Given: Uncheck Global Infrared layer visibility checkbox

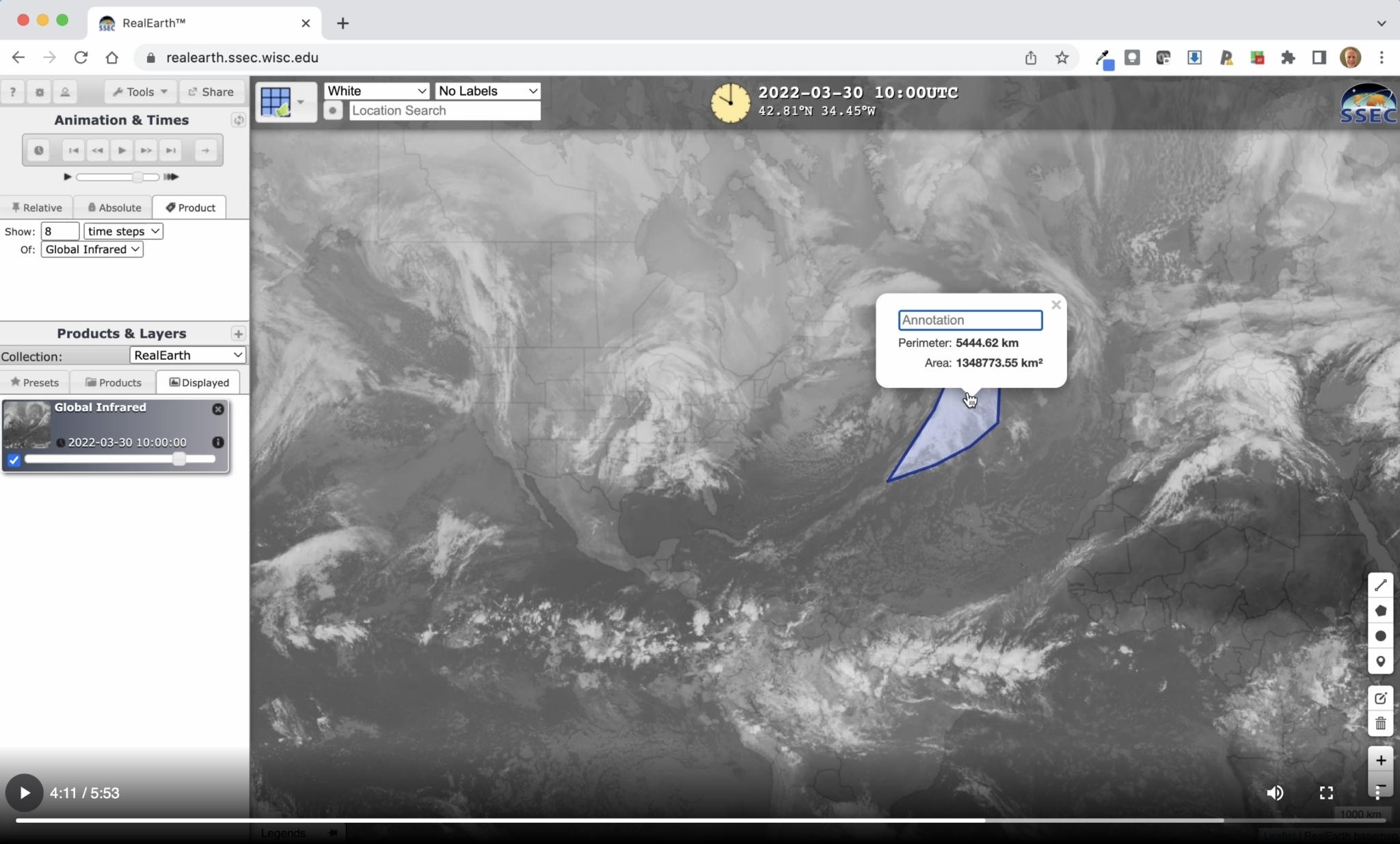Looking at the screenshot, I should (14, 460).
